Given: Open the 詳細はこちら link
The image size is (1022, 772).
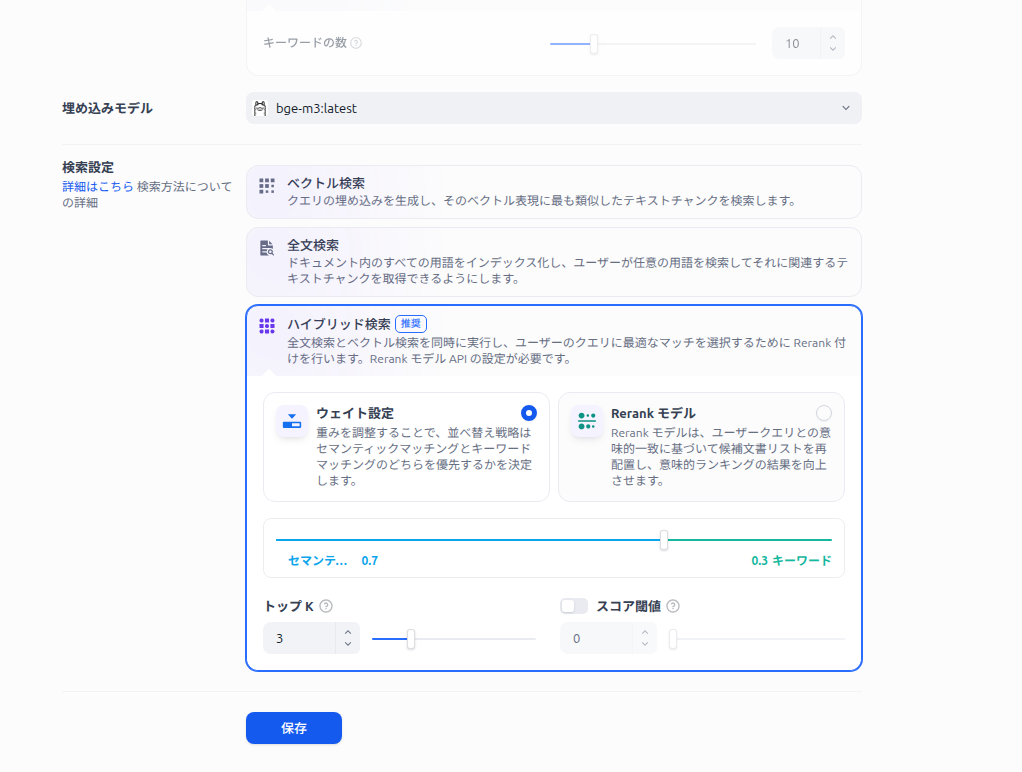Looking at the screenshot, I should pyautogui.click(x=98, y=186).
